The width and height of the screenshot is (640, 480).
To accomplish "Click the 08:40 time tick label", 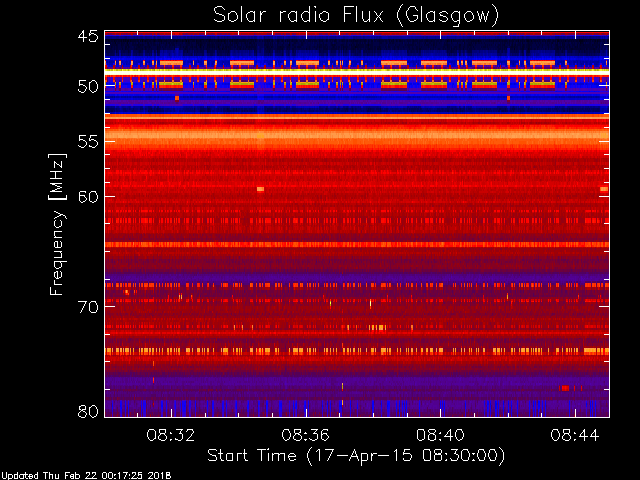I will [x=440, y=435].
